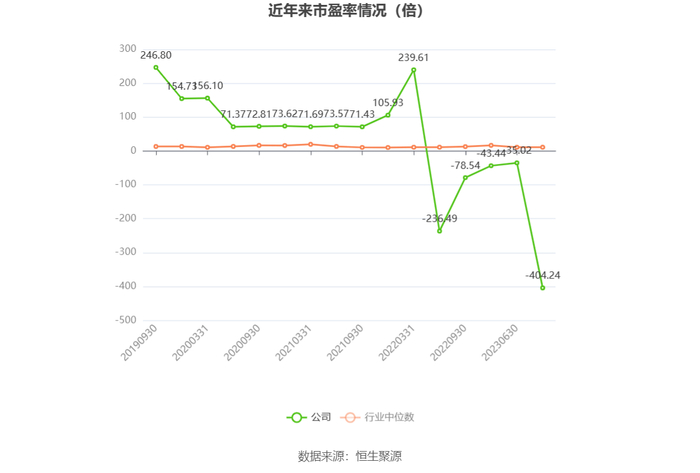The height and width of the screenshot is (473, 700).
Task: Select the -78.54 data point marker
Action: [465, 178]
